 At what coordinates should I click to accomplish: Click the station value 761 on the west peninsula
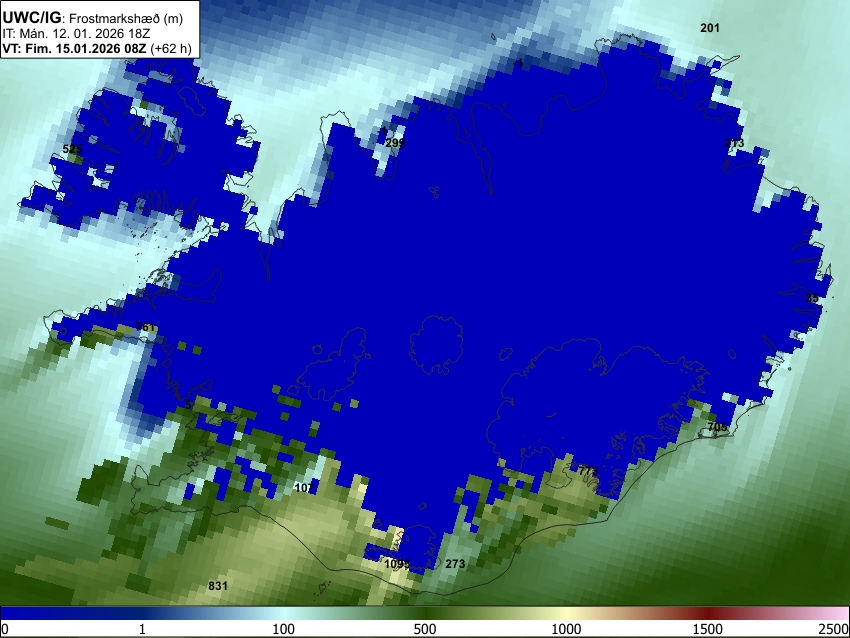point(145,327)
